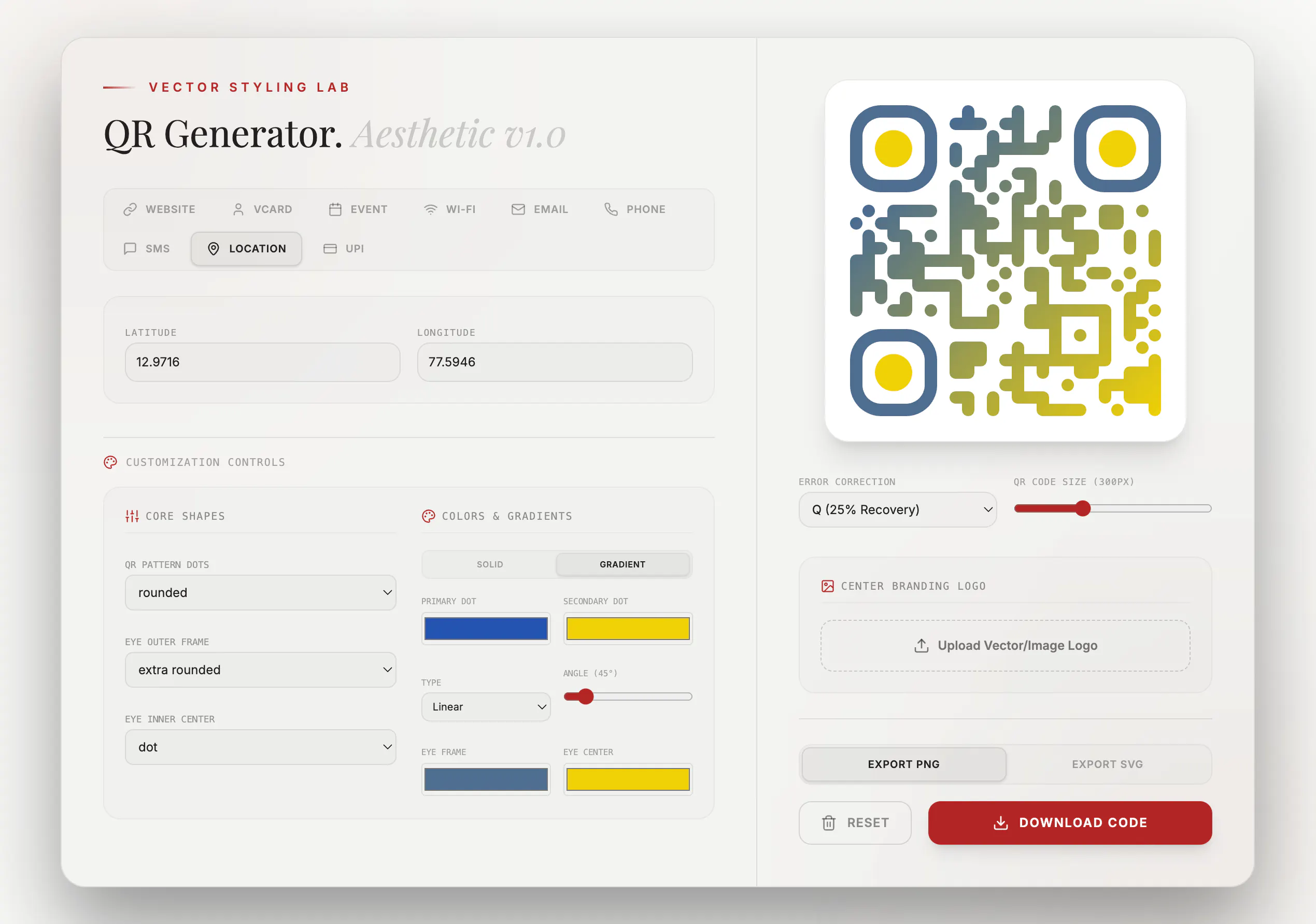Click the 'VECTOR STYLING LAB' label
This screenshot has width=1316, height=924.
(x=250, y=87)
